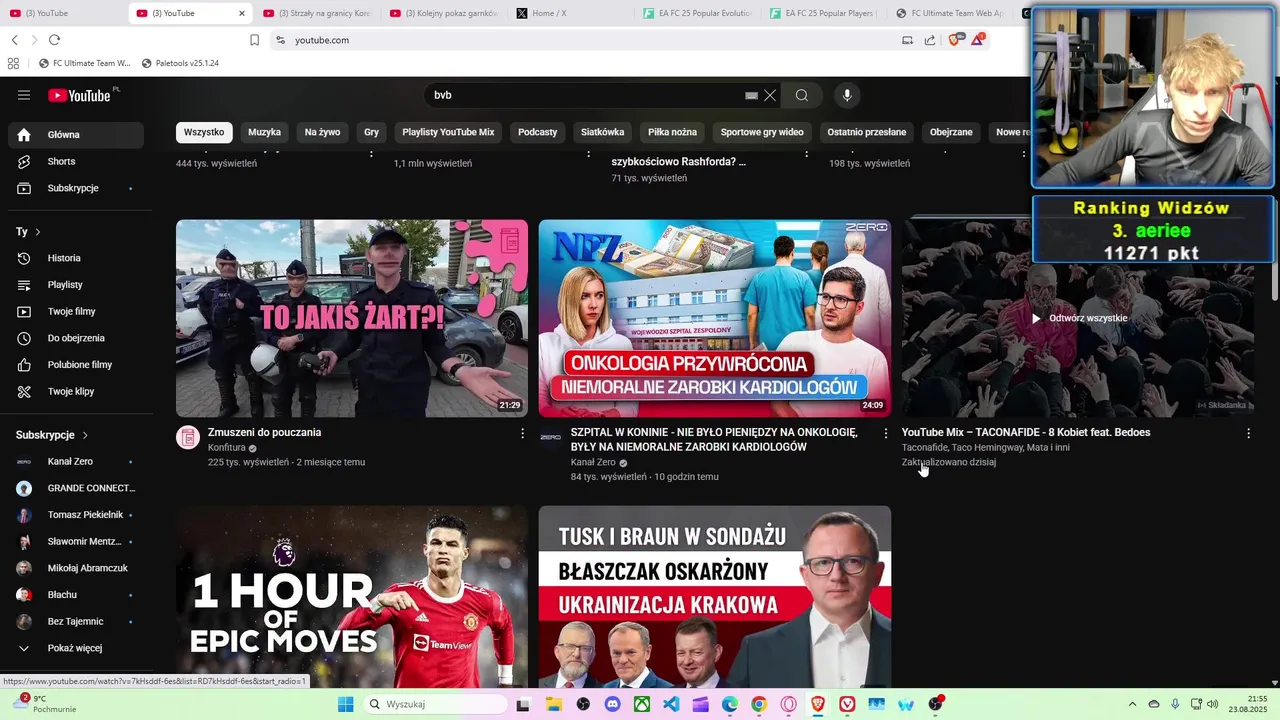
Task: Open options for YouTube Mix TACONAFIDE
Action: tap(1248, 433)
